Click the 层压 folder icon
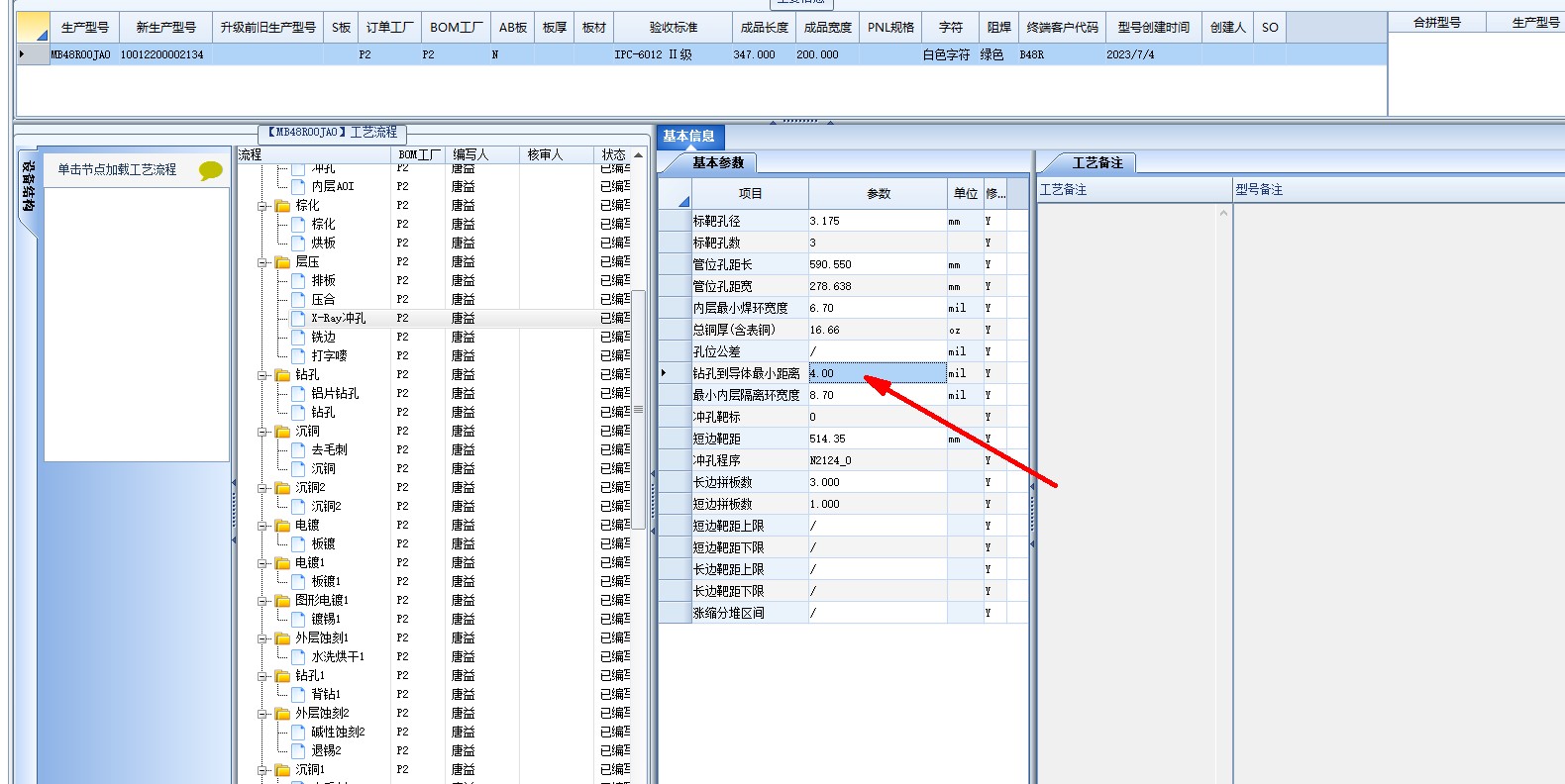 pos(282,262)
